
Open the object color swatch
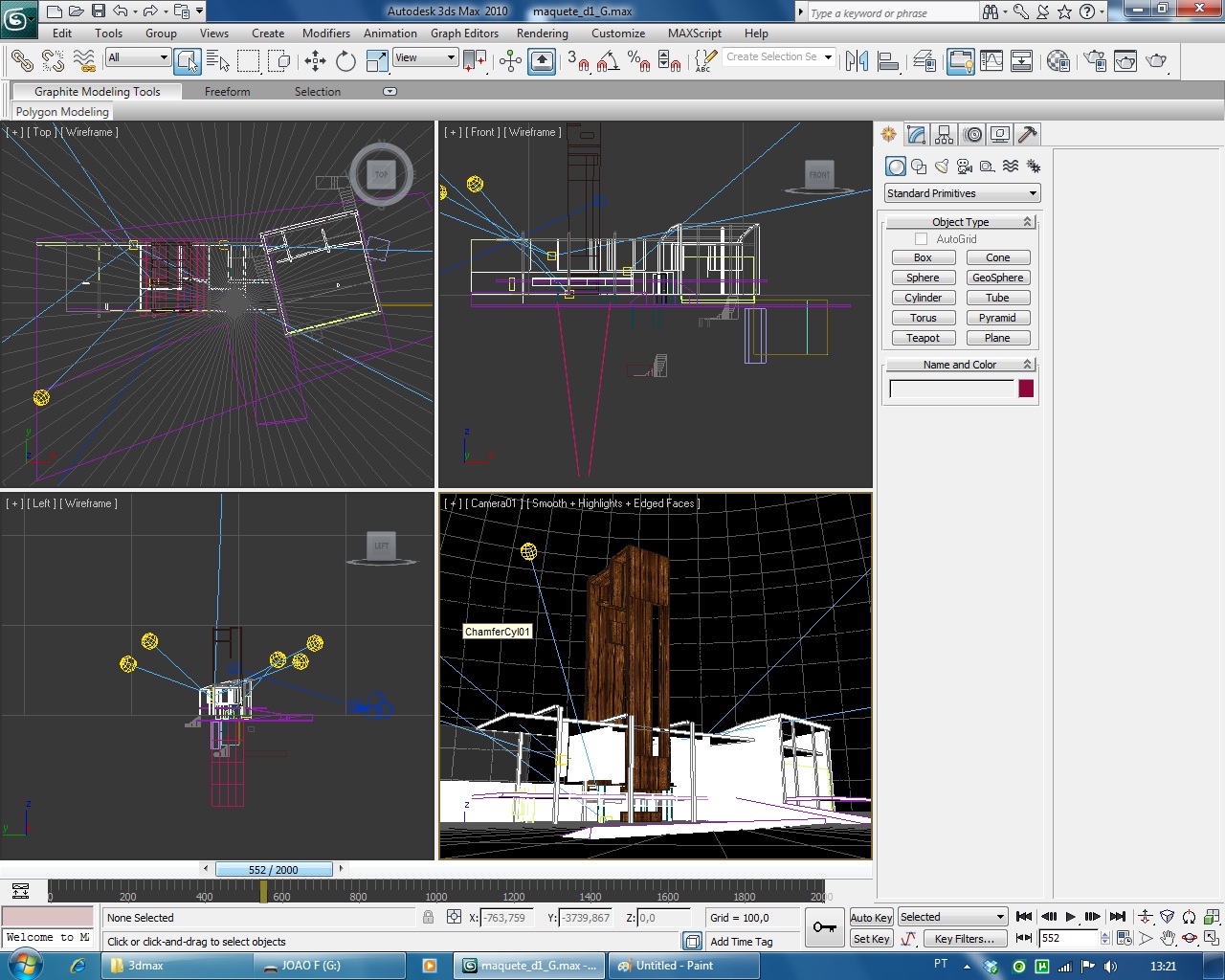[1026, 389]
